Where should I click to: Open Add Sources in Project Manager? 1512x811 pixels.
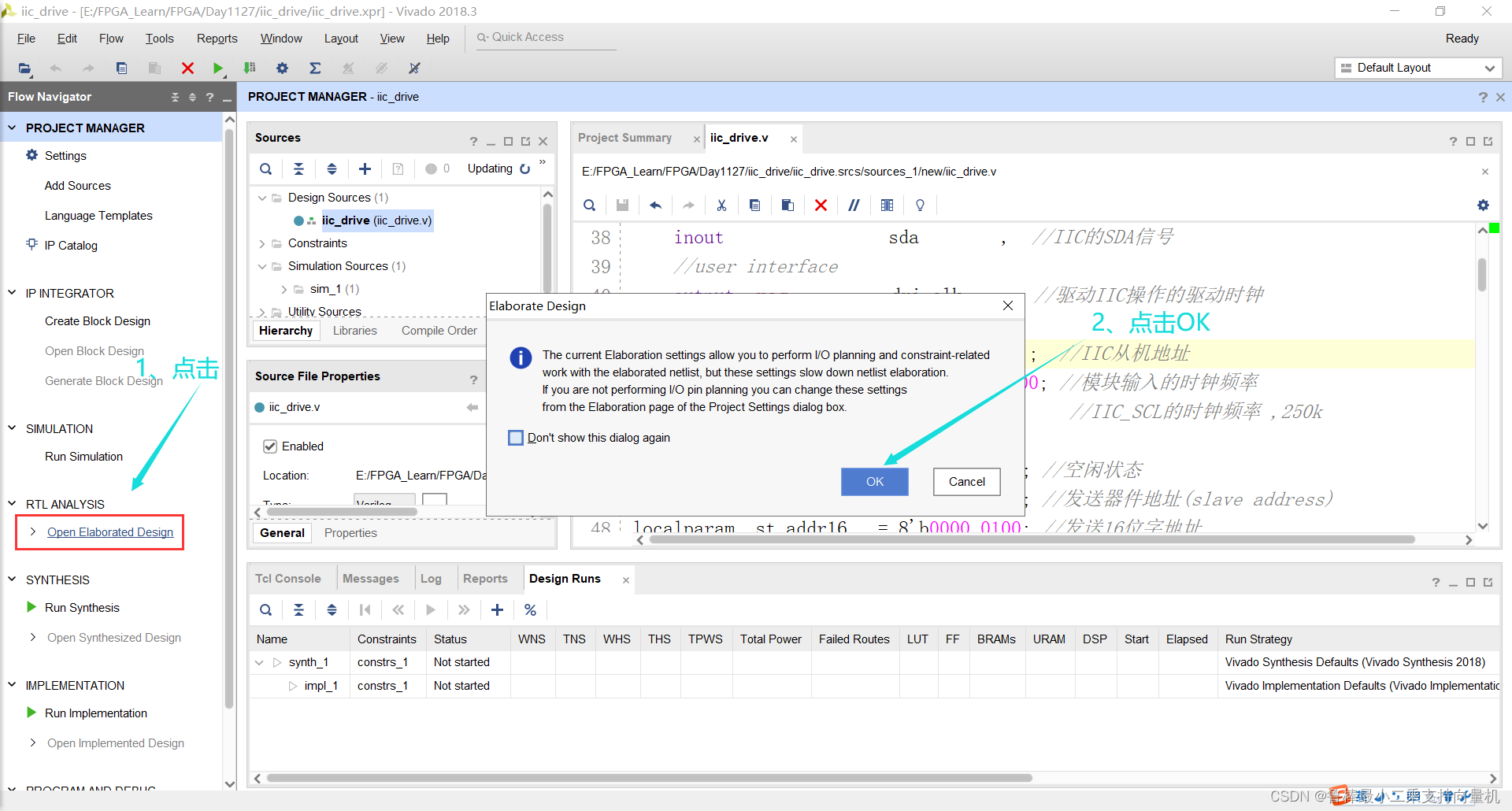[78, 186]
